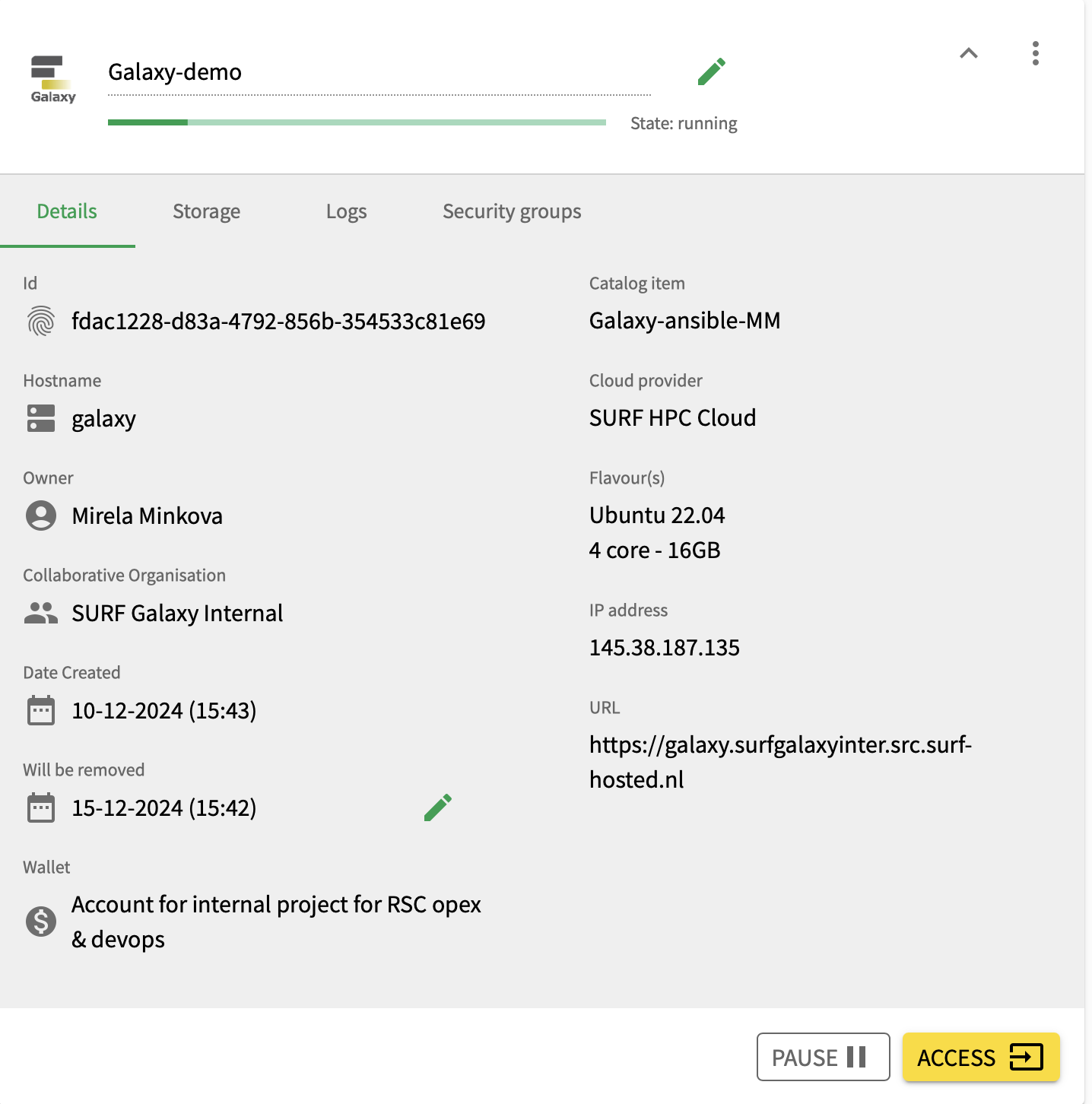
Task: Click the Date Created calendar icon
Action: (41, 710)
